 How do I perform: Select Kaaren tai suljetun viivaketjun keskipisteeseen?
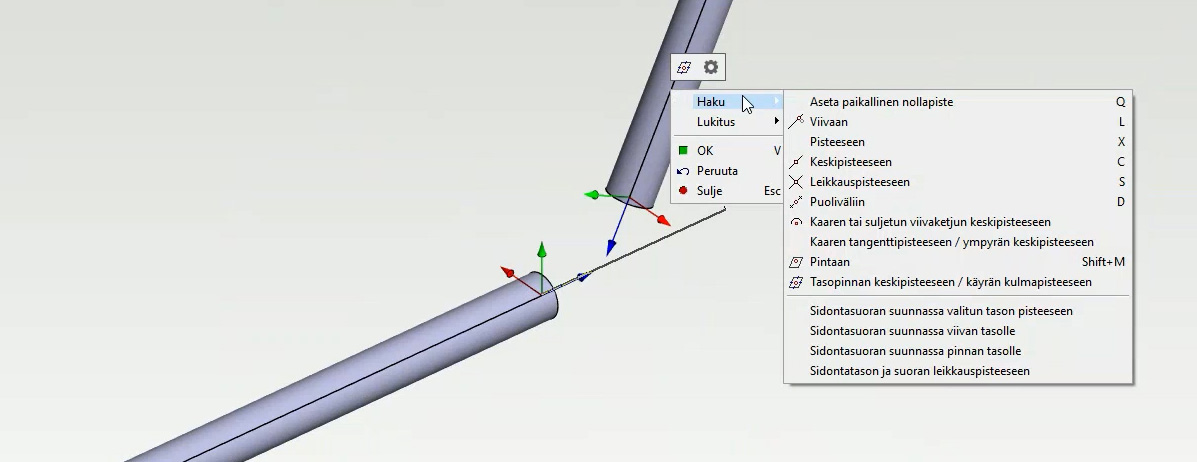tap(929, 222)
